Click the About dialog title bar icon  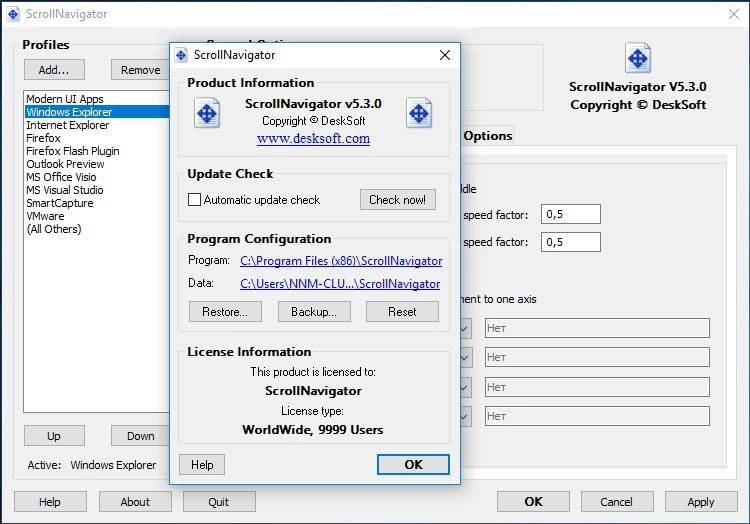click(181, 55)
